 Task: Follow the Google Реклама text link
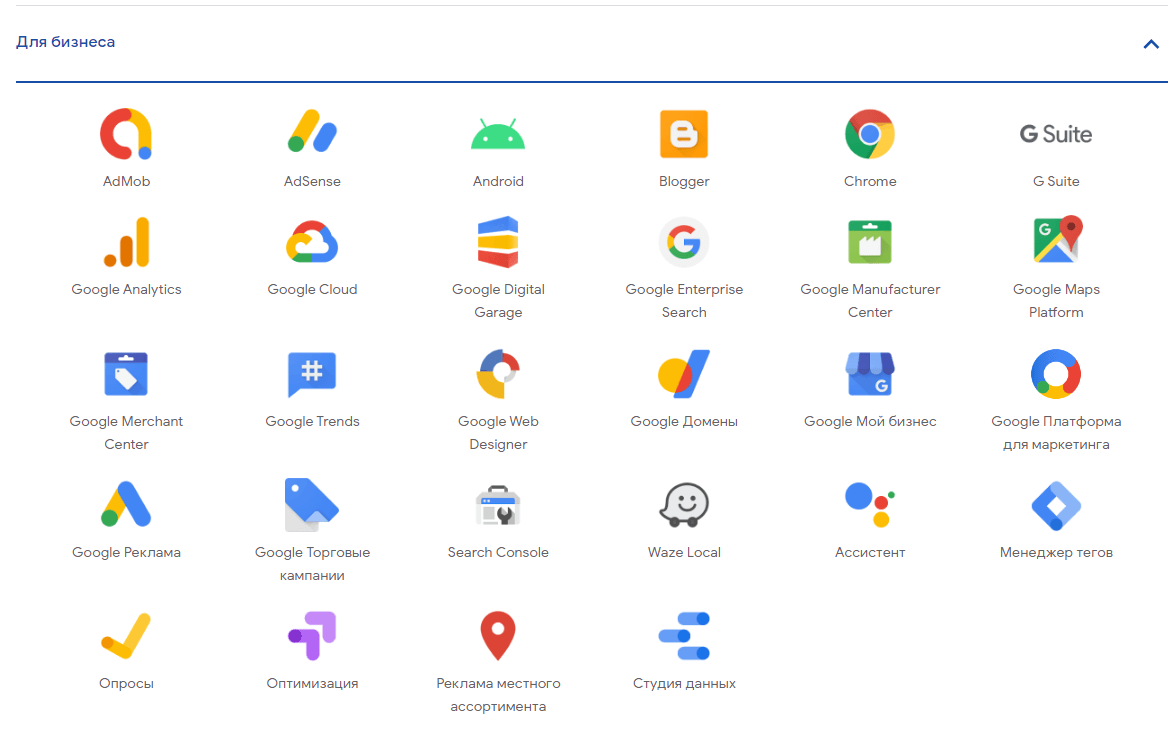pos(126,552)
